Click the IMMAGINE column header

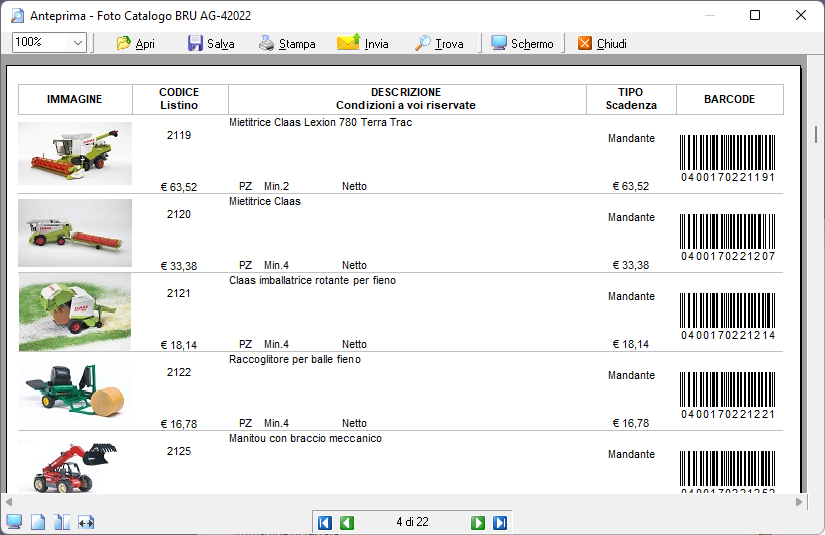tap(75, 99)
